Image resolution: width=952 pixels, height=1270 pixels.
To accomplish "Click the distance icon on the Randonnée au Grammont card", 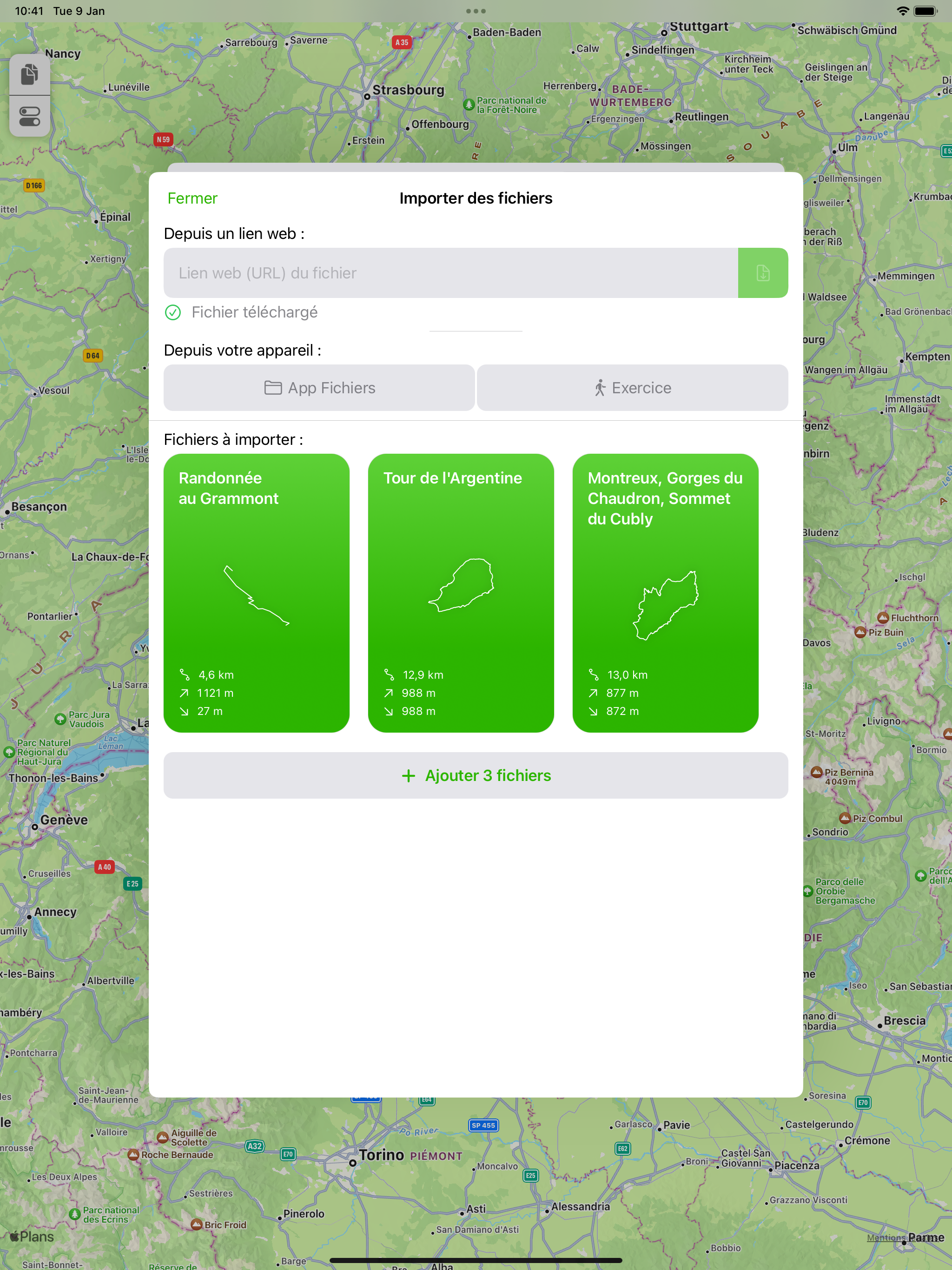I will (185, 674).
